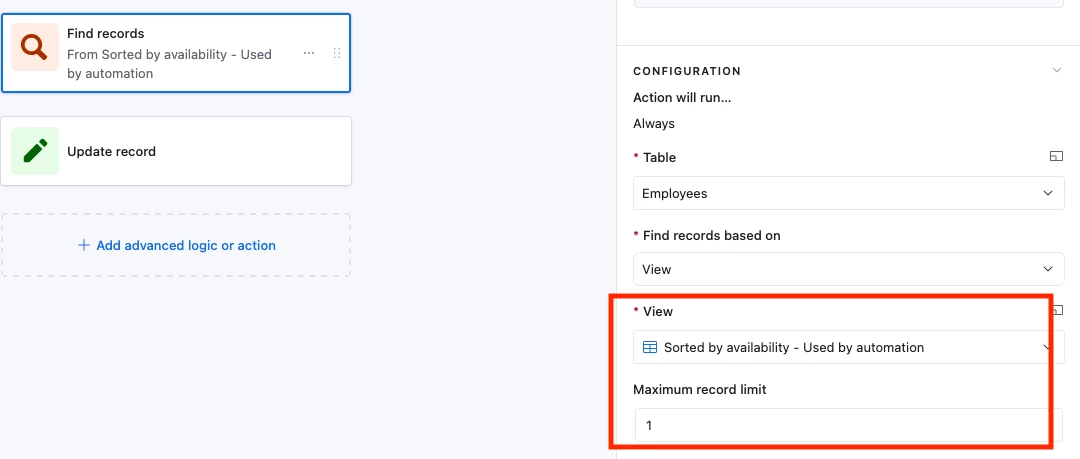This screenshot has height=459, width=1080.
Task: Click the Find records description text
Action: (x=168, y=64)
